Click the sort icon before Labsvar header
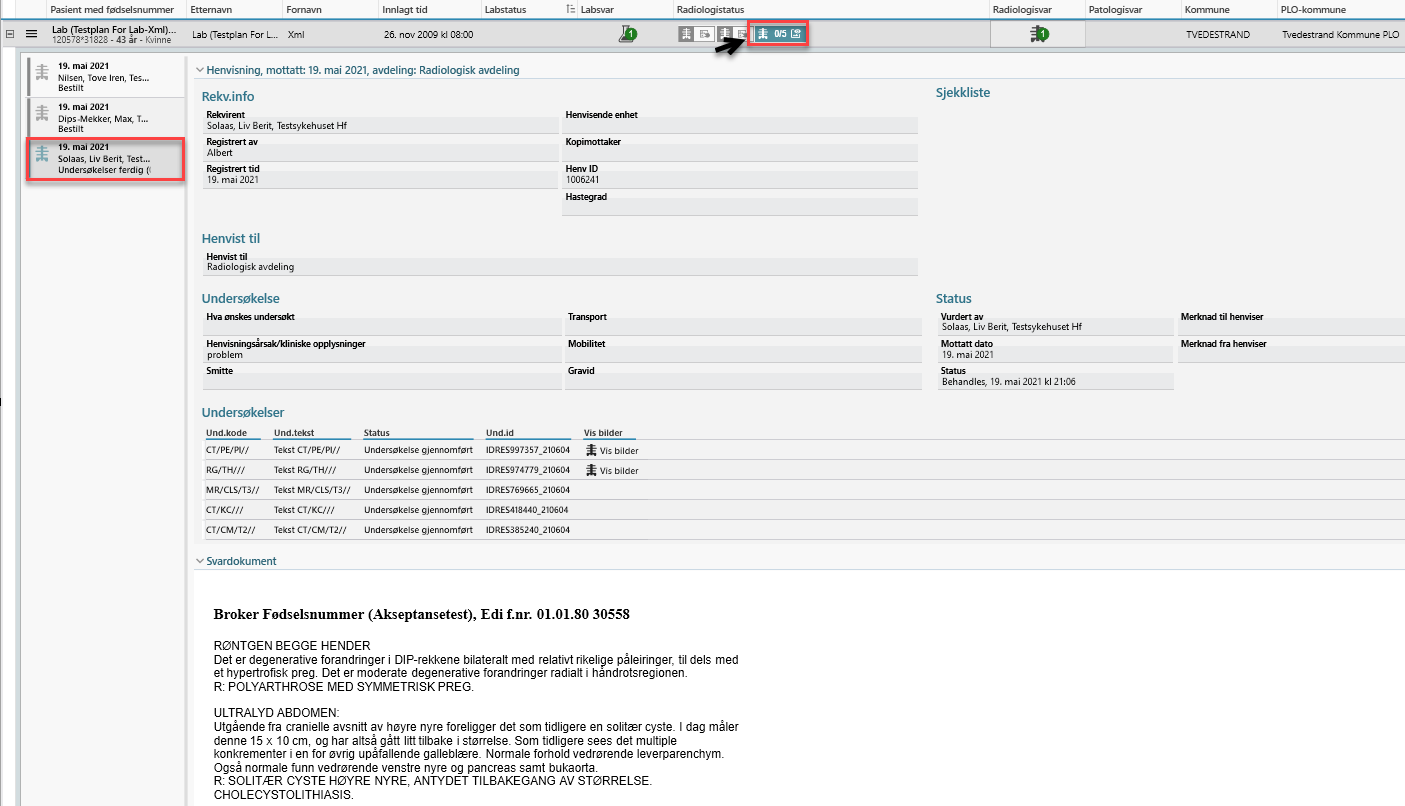This screenshot has width=1405, height=806. [570, 9]
